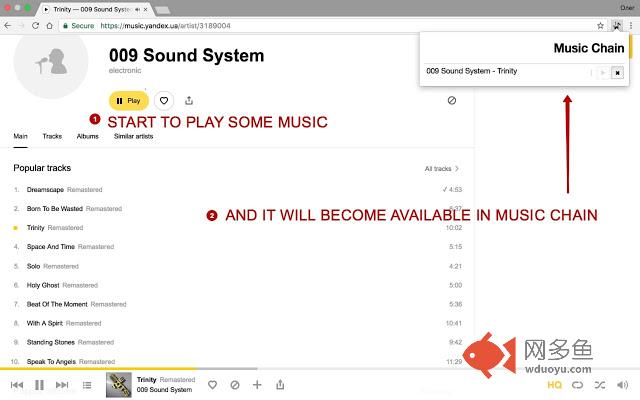Image resolution: width=640 pixels, height=400 pixels.
Task: Select the 009 Sound System - Trinity chain entry
Action: tap(471, 71)
